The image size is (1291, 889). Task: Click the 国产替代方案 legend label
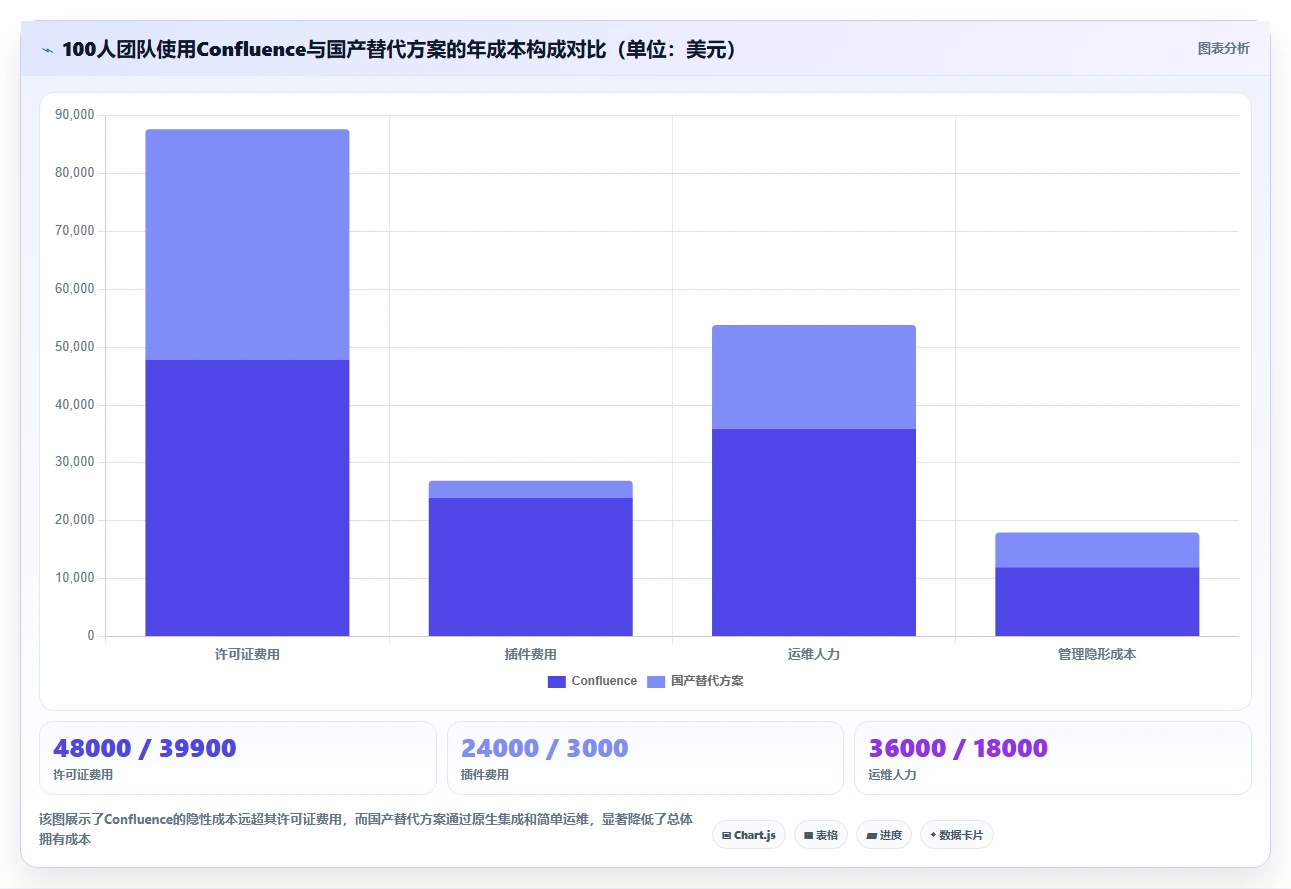point(707,681)
